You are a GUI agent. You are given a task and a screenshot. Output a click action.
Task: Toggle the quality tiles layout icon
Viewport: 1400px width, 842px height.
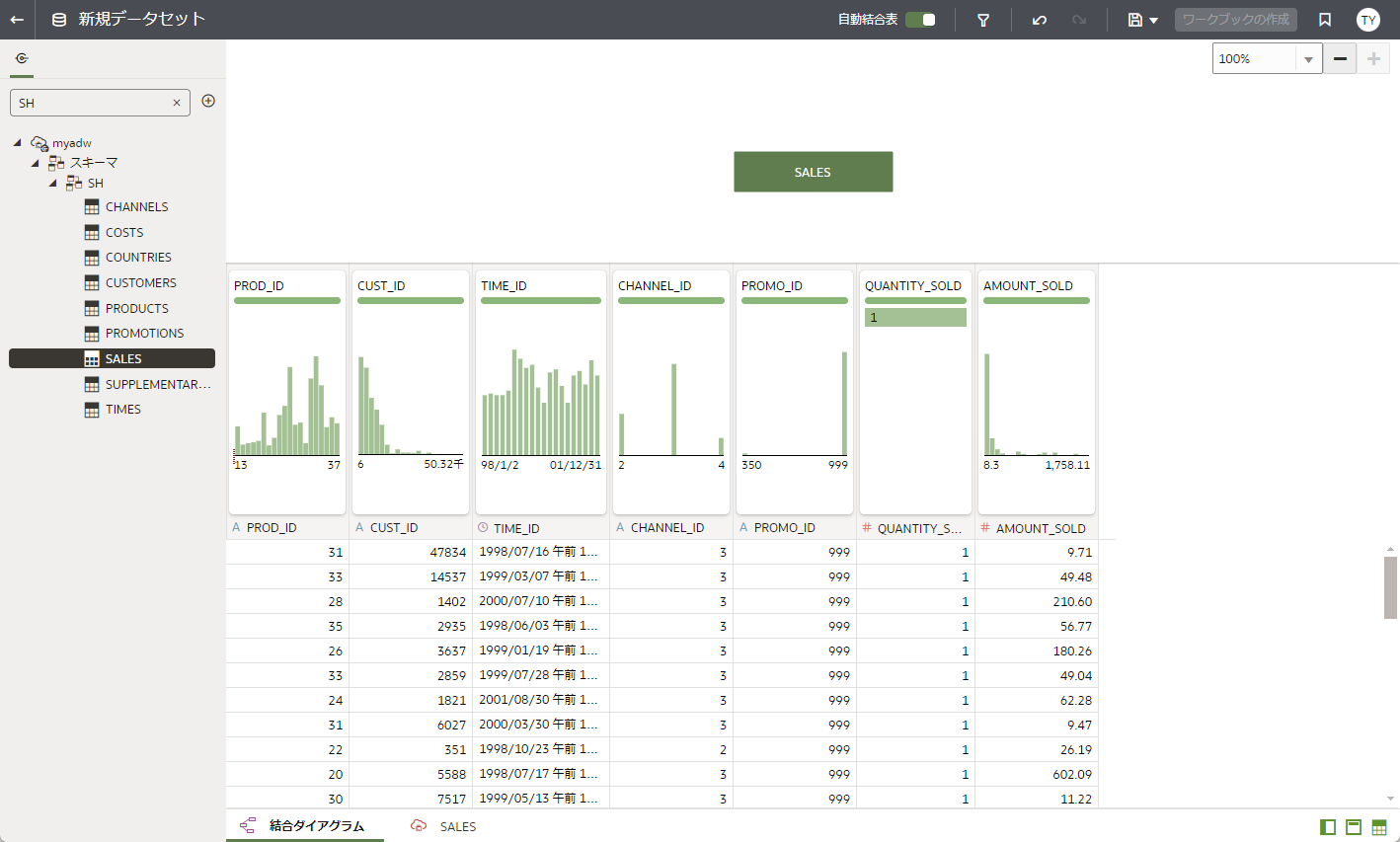(x=1354, y=827)
